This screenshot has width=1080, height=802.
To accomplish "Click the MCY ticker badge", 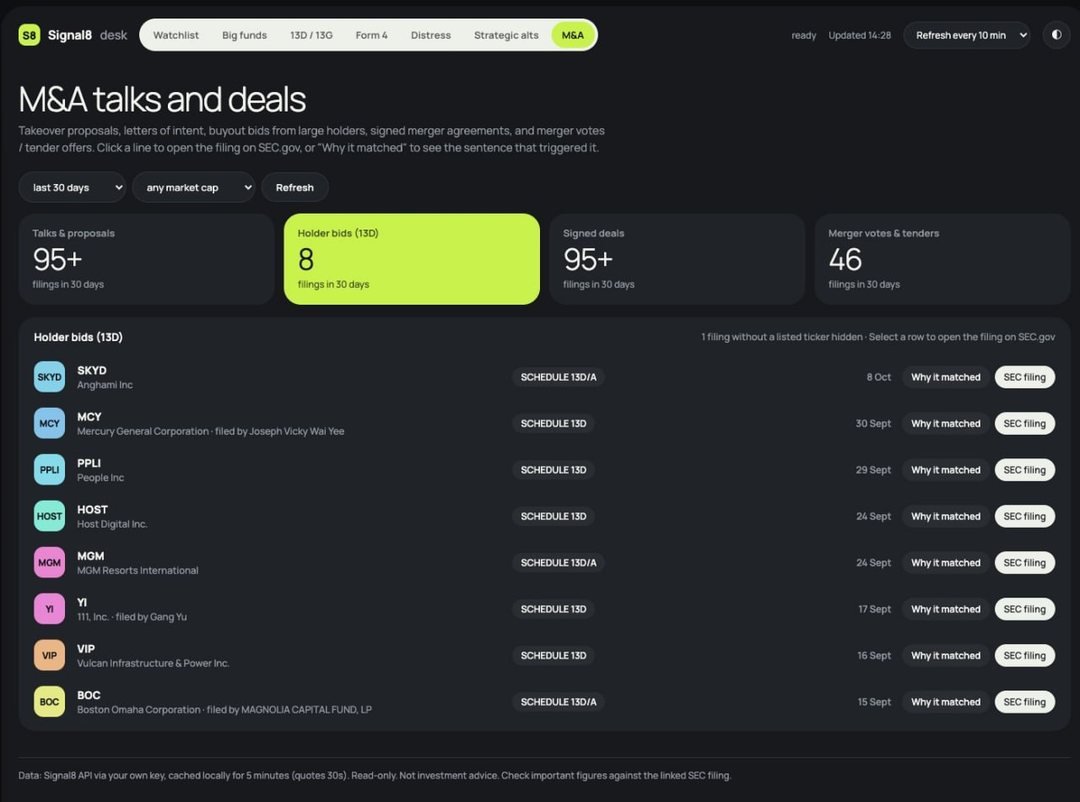I will point(50,423).
